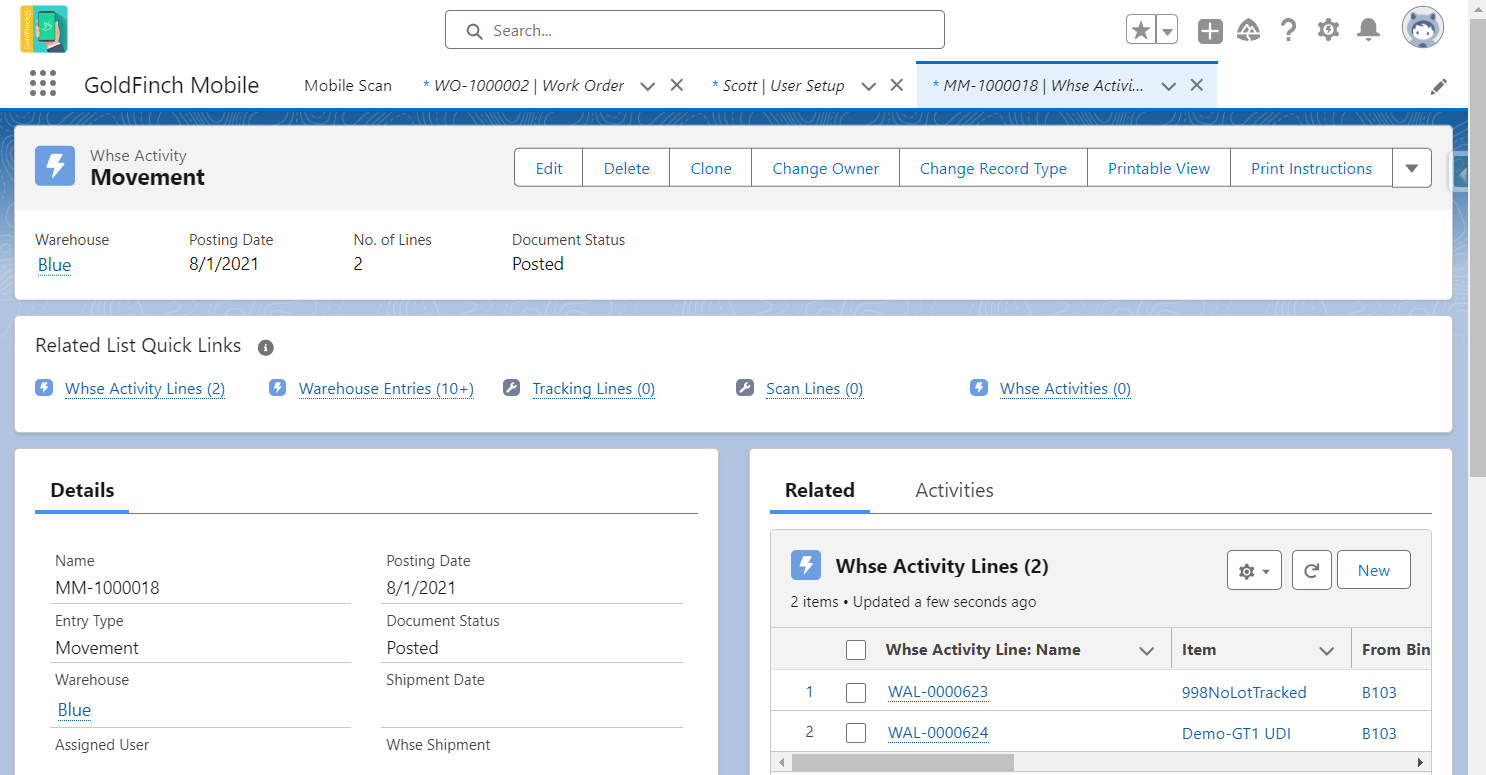
Task: Open the Setup gear icon
Action: pyautogui.click(x=1328, y=30)
